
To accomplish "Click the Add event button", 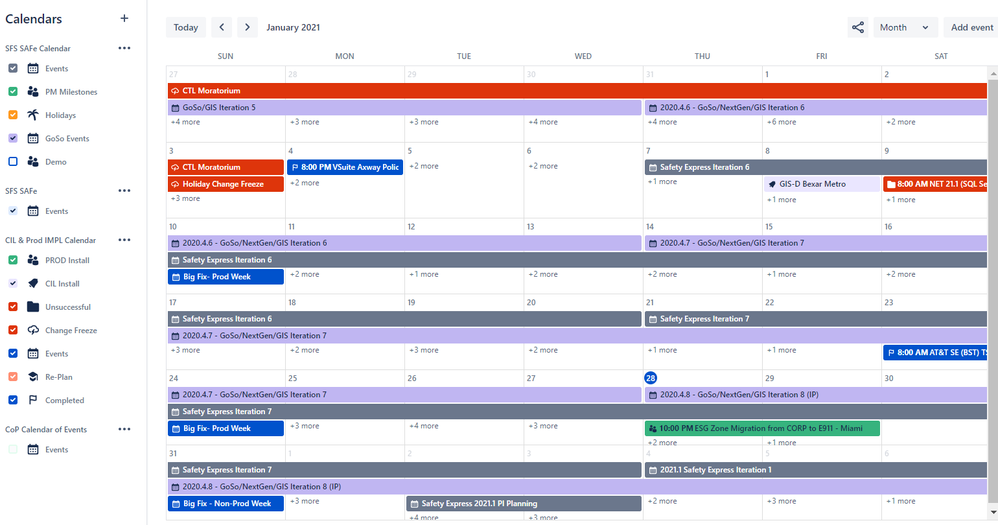I will point(971,28).
